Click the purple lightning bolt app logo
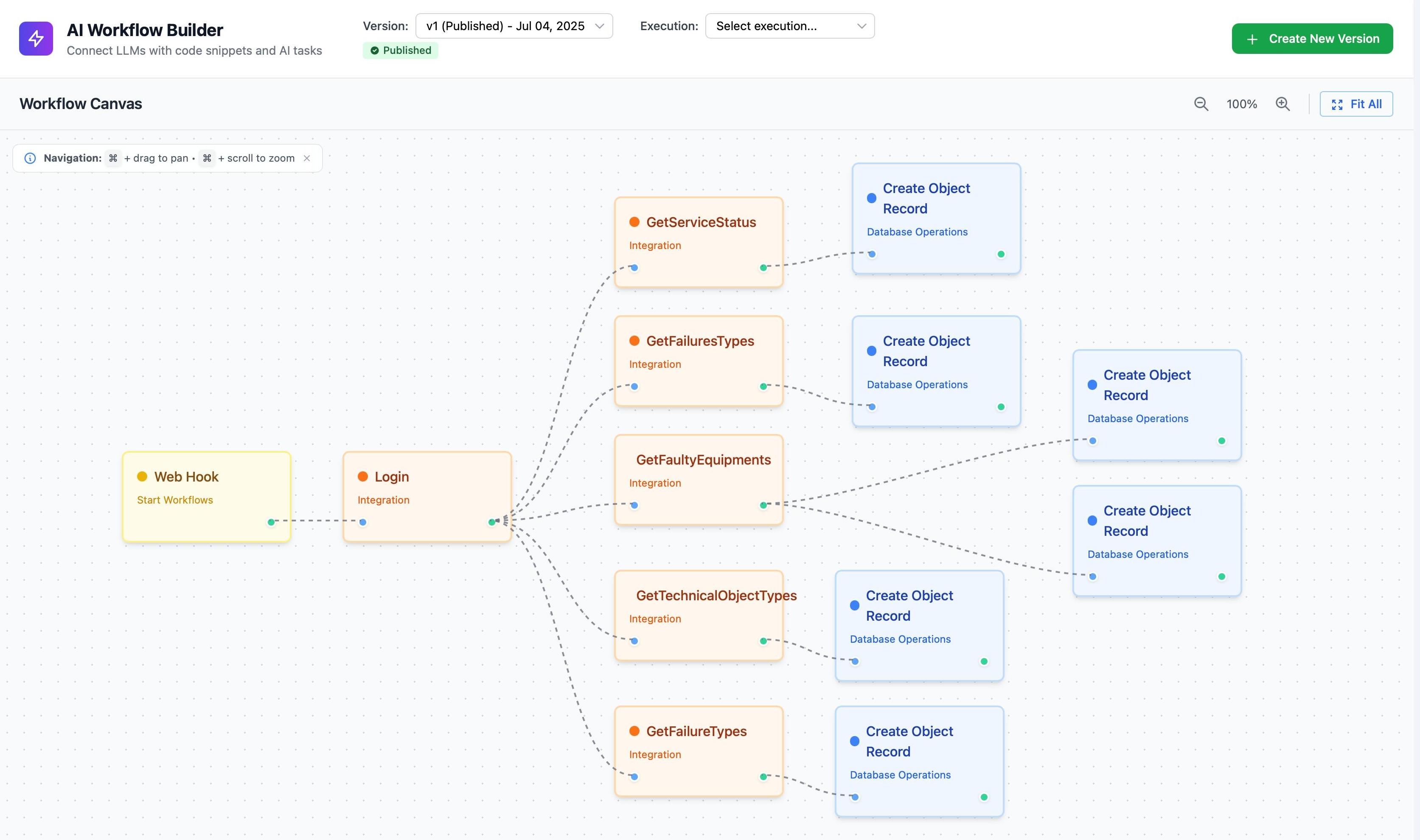Screen dimensions: 1420x840 point(36,39)
